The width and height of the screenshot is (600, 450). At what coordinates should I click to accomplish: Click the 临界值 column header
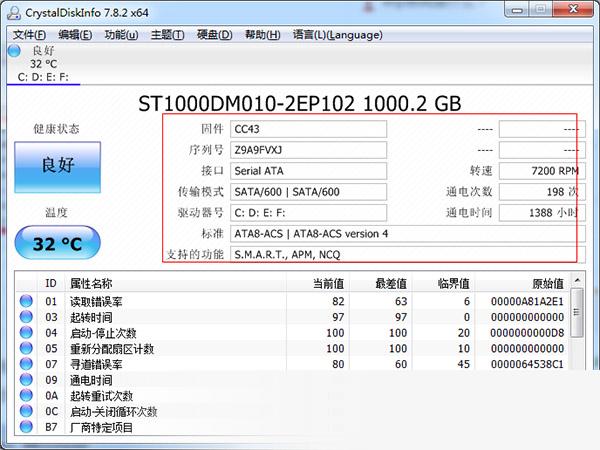443,284
